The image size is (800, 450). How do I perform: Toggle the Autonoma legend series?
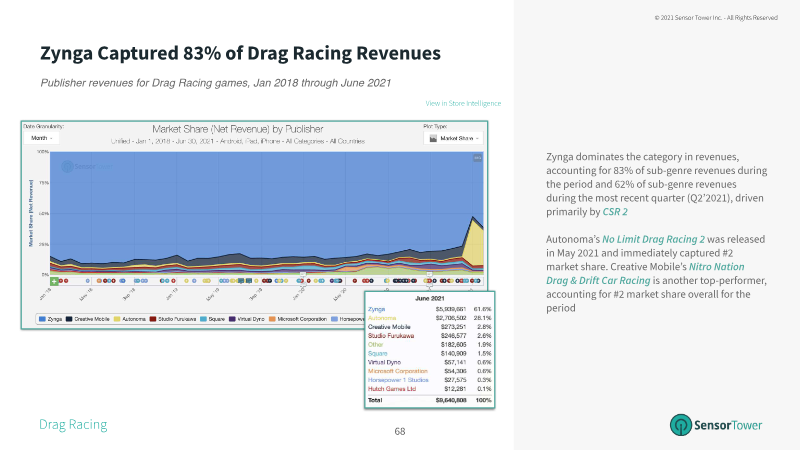point(130,319)
